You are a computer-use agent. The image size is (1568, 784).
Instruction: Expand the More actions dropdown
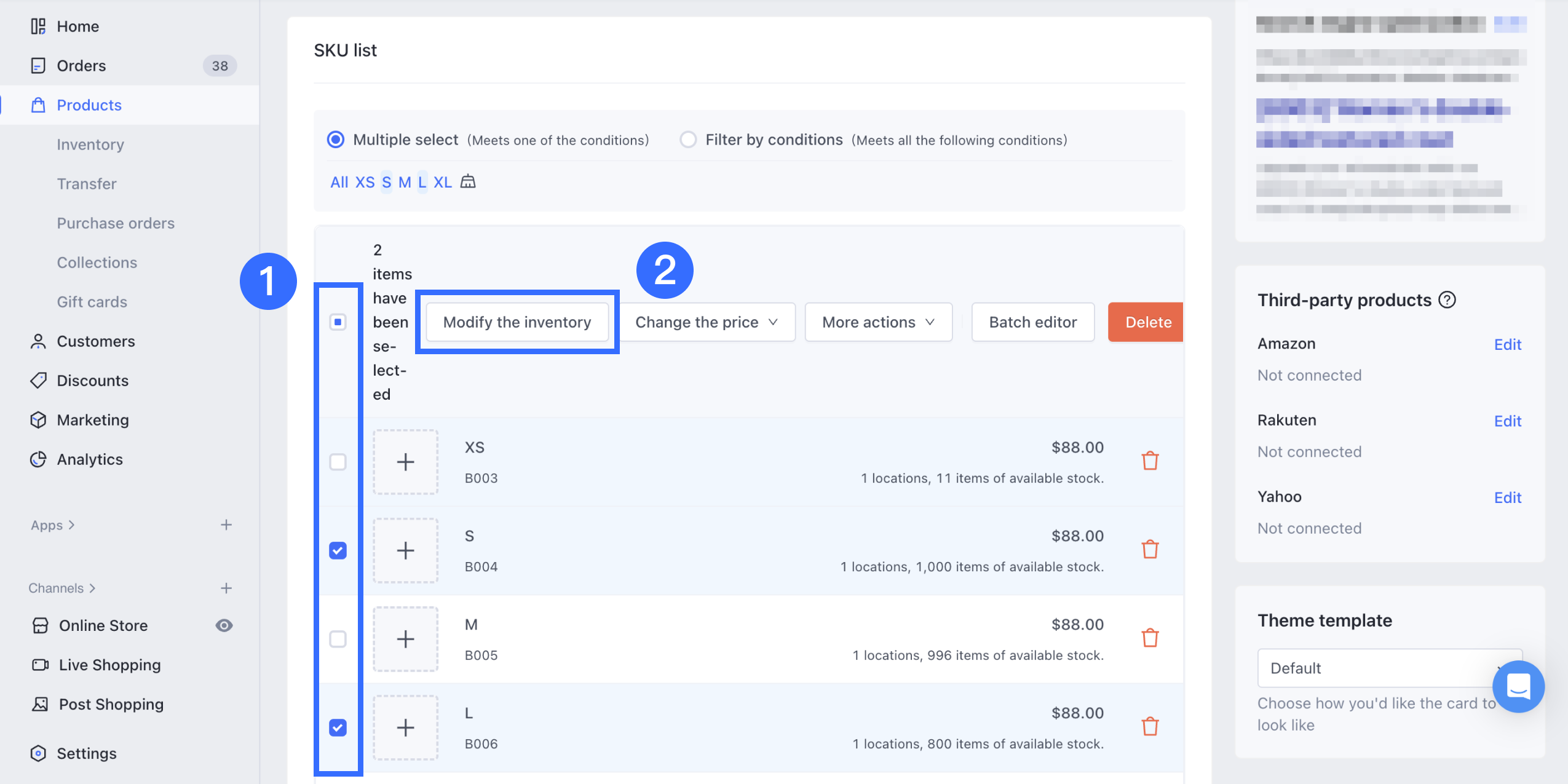tap(878, 322)
